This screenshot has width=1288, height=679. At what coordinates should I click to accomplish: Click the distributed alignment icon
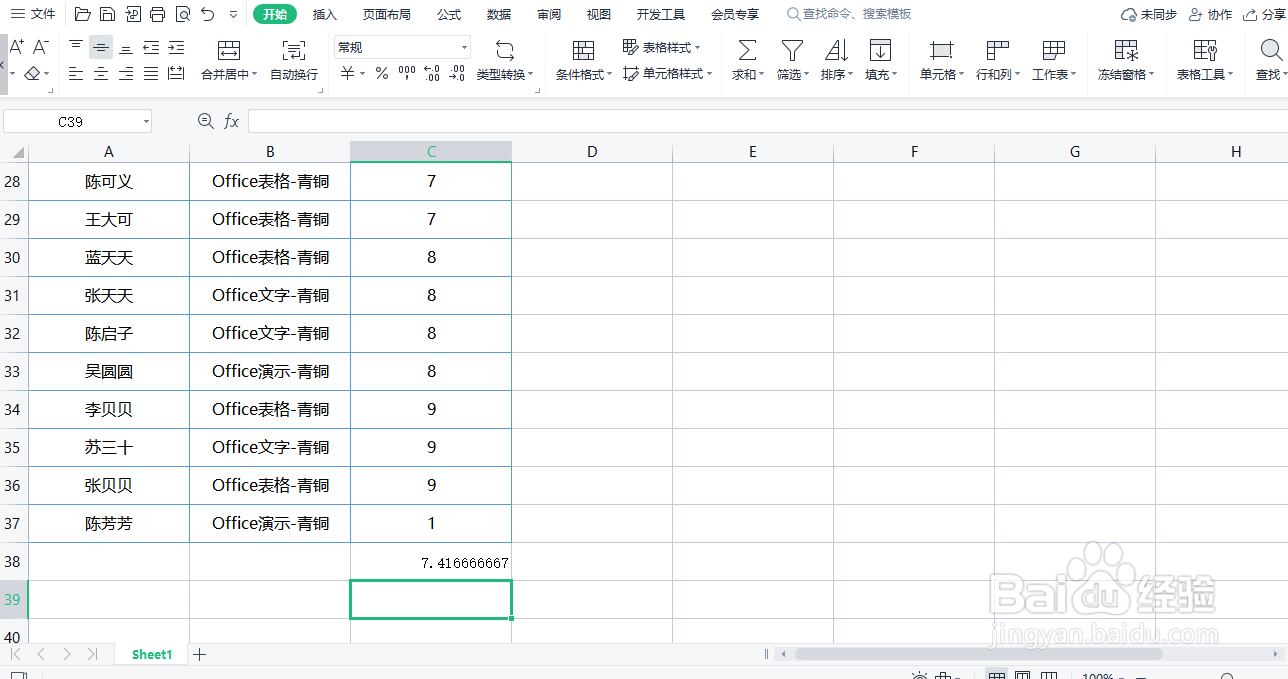176,74
